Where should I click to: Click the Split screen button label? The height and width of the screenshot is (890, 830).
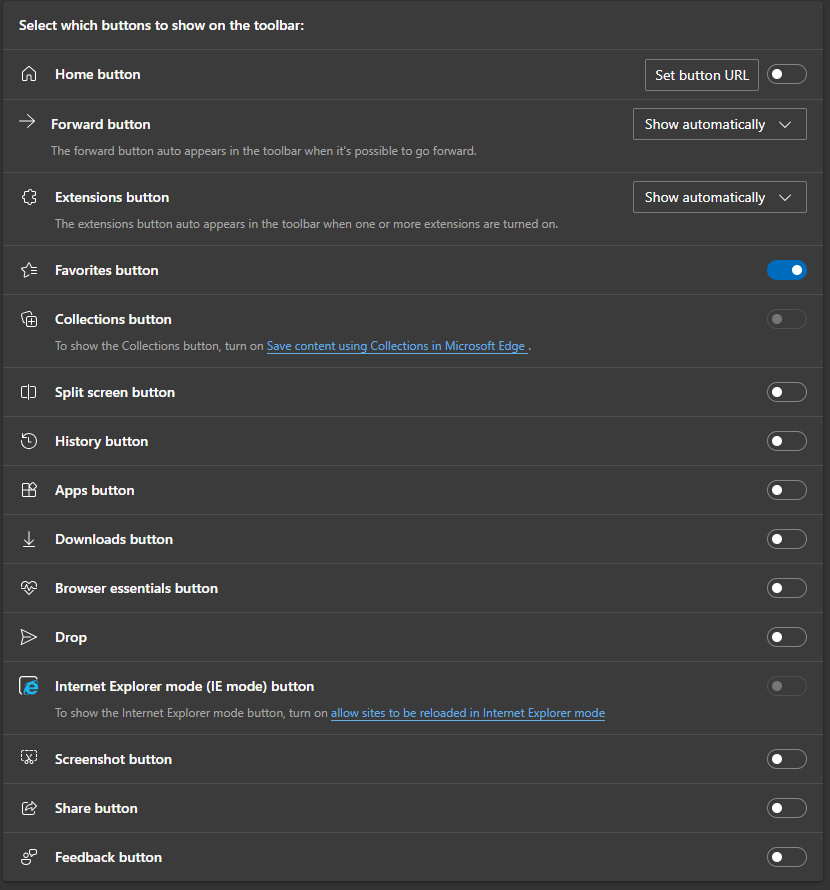[115, 392]
